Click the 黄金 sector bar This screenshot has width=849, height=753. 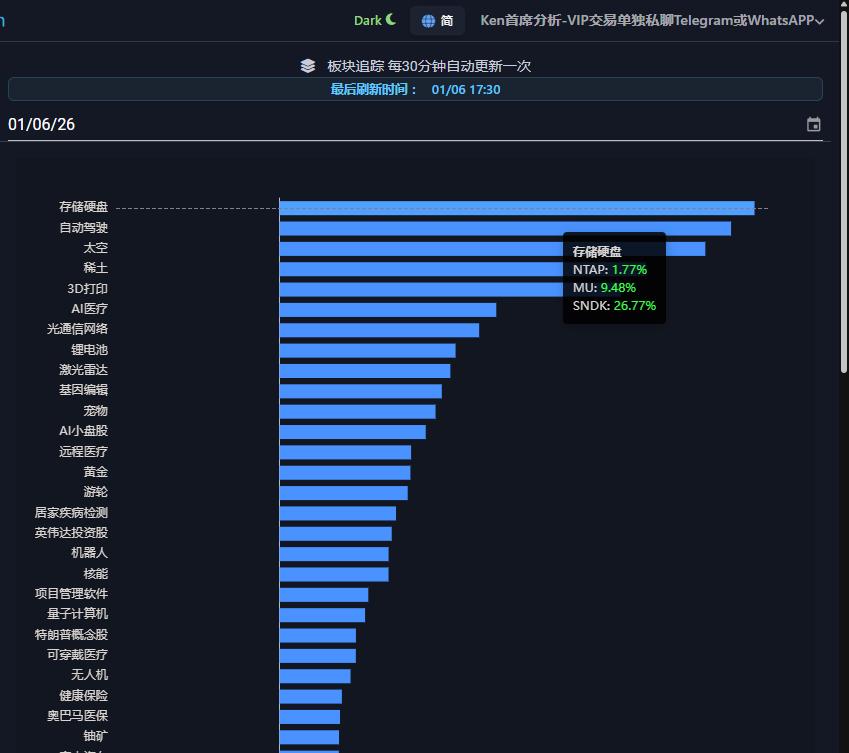click(344, 472)
